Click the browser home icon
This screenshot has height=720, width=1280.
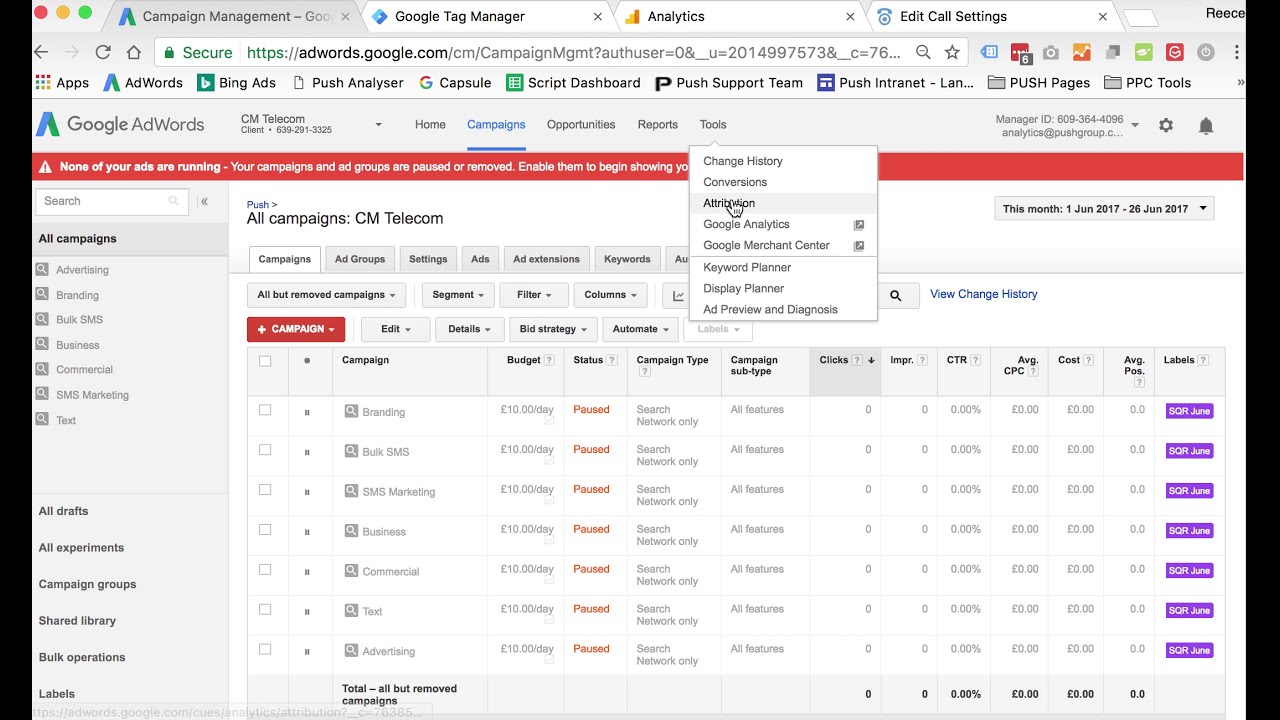pos(134,52)
